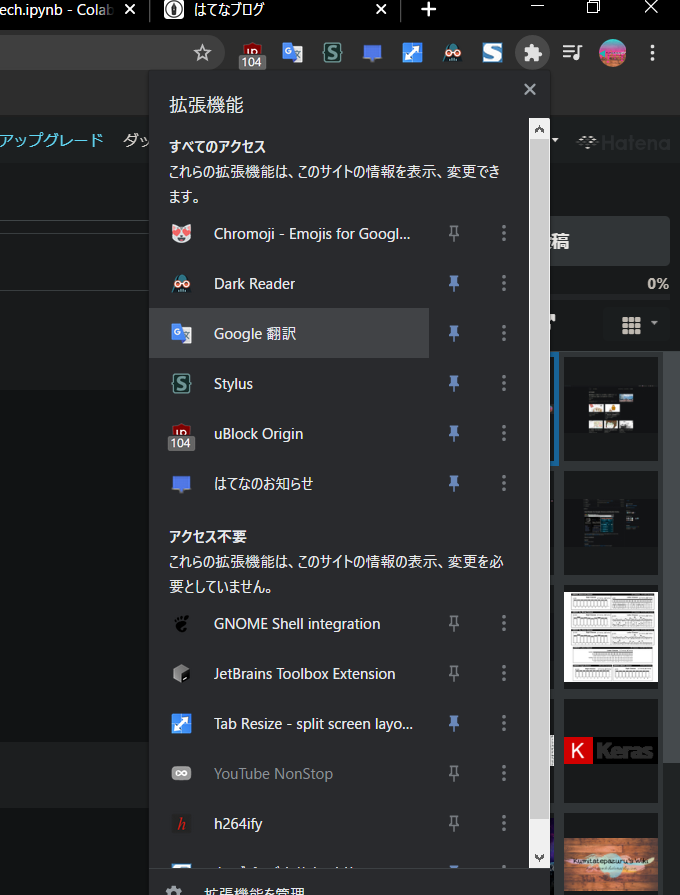
Task: Select uBlock Origin in the extensions list
Action: (289, 434)
